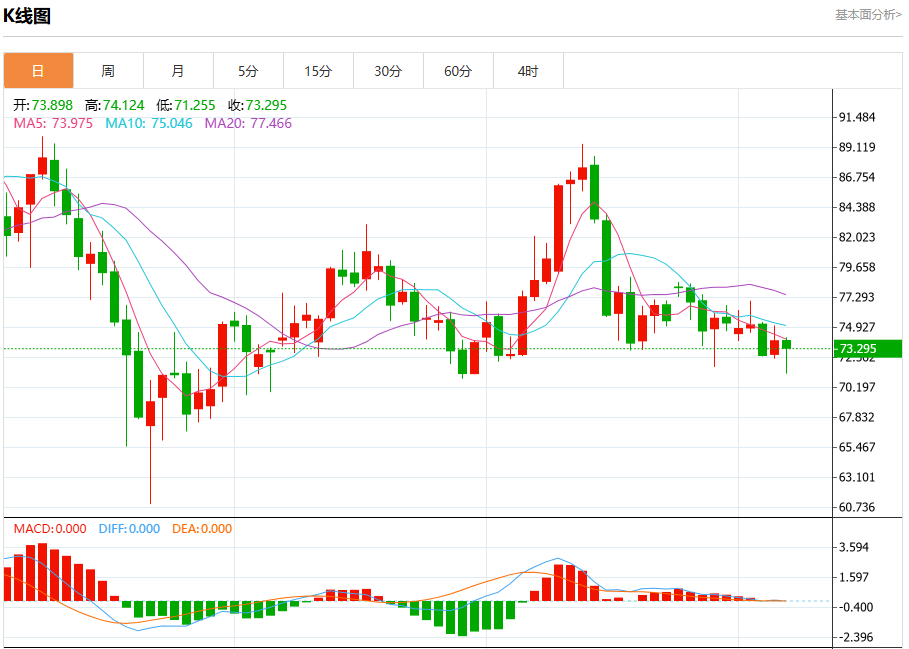Click the MA20 indicator label
Screen dimensions: 909x649
(x=248, y=123)
